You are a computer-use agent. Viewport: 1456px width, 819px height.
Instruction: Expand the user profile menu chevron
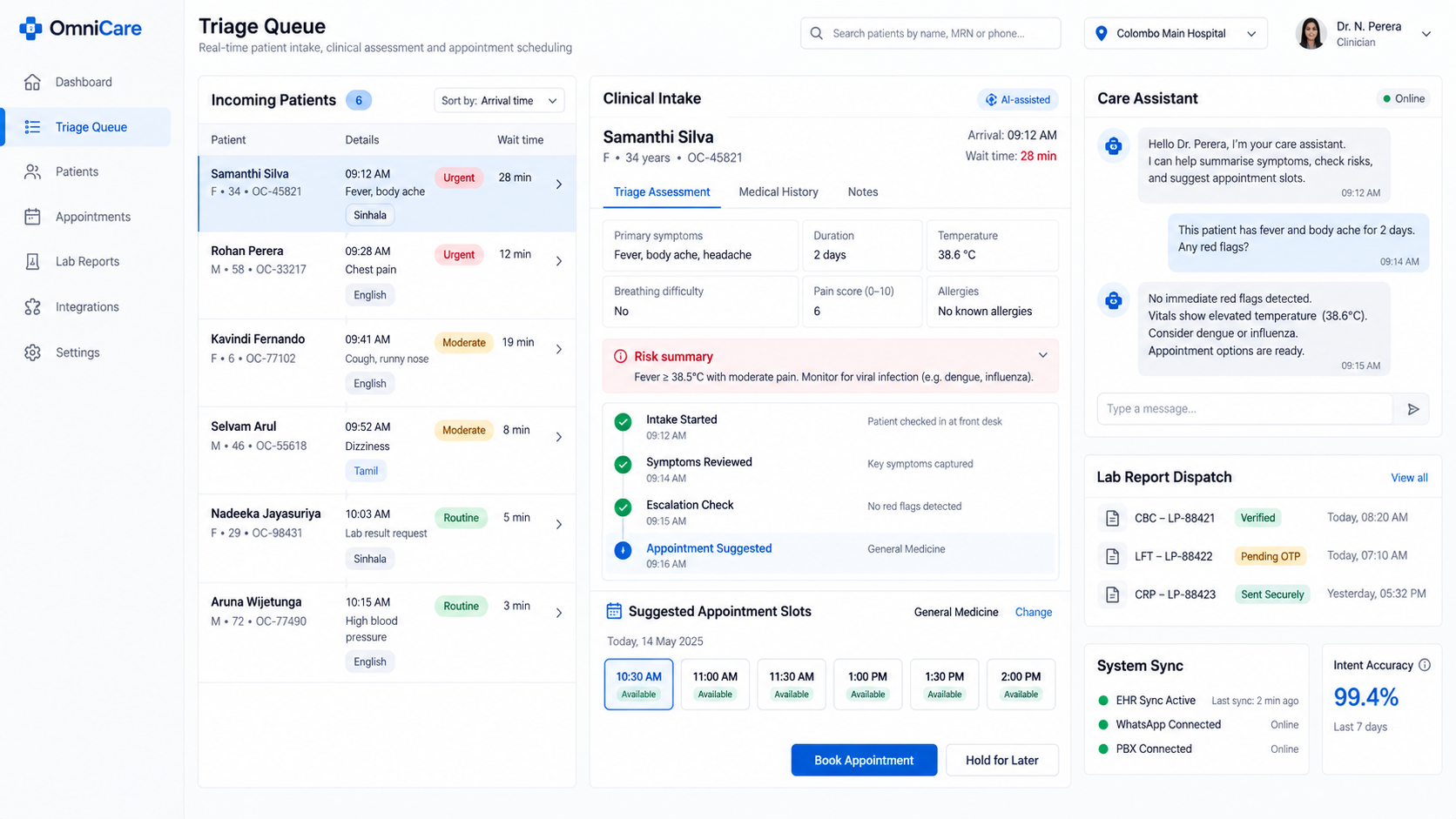[1426, 34]
